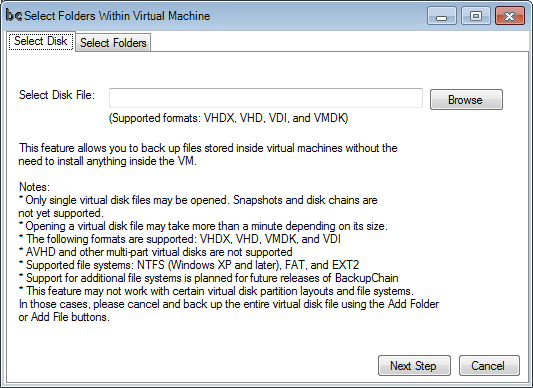Minimize the Select Folders dialog window
533x388 pixels.
[442, 16]
